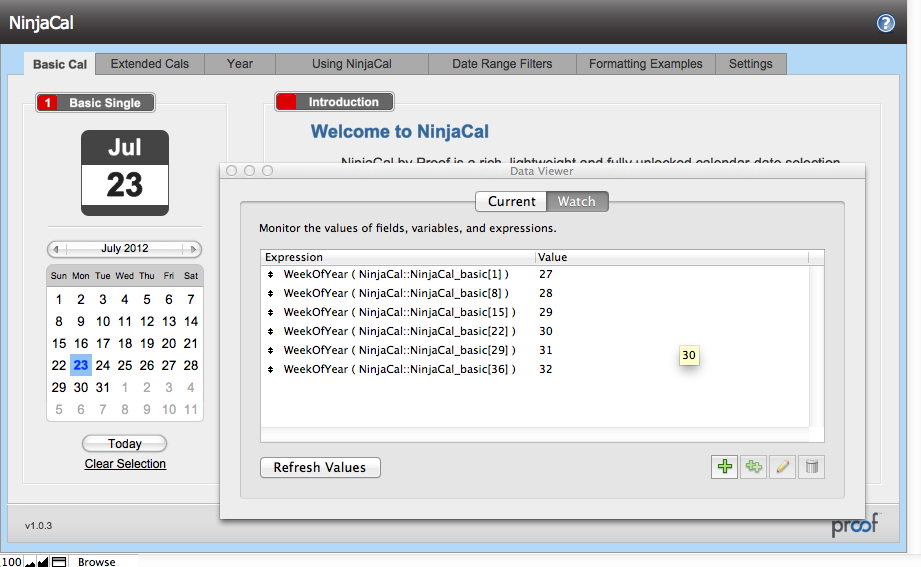Grab the handle of NinjaCal_basic[15] row
The height and width of the screenshot is (567, 921).
coord(271,312)
